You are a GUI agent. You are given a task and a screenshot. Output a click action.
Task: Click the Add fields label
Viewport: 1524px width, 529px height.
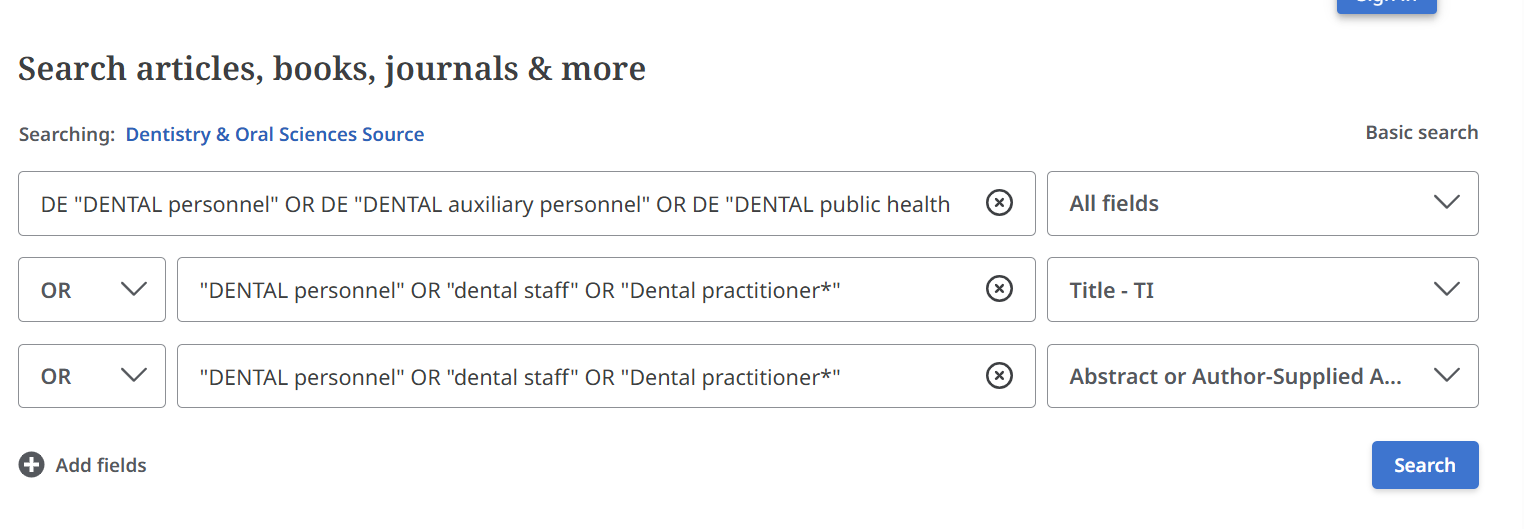point(101,465)
